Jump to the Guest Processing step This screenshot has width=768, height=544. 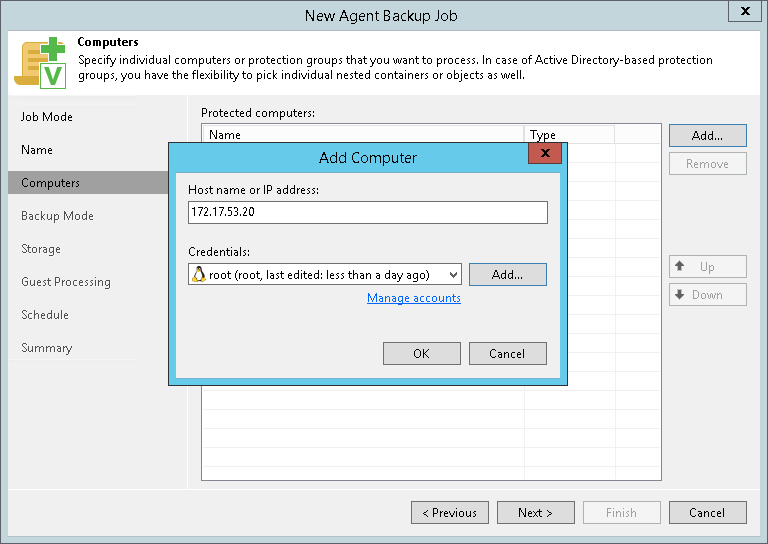point(66,282)
